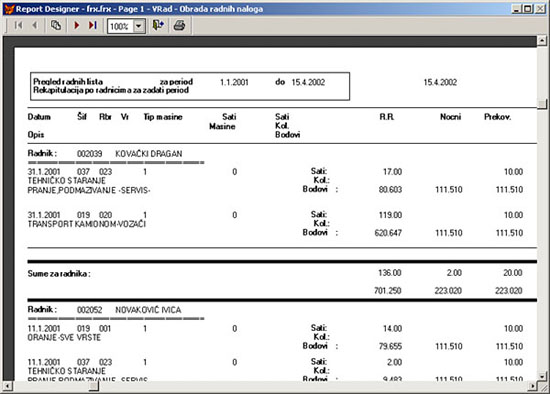Screen dimensions: 550x394
Task: Go to first page of report
Action: click(x=18, y=25)
